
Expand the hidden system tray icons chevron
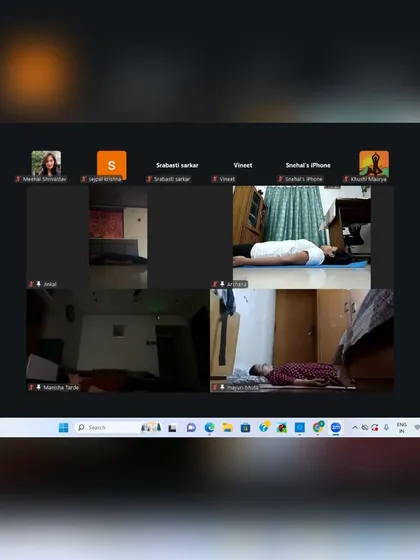[x=355, y=428]
